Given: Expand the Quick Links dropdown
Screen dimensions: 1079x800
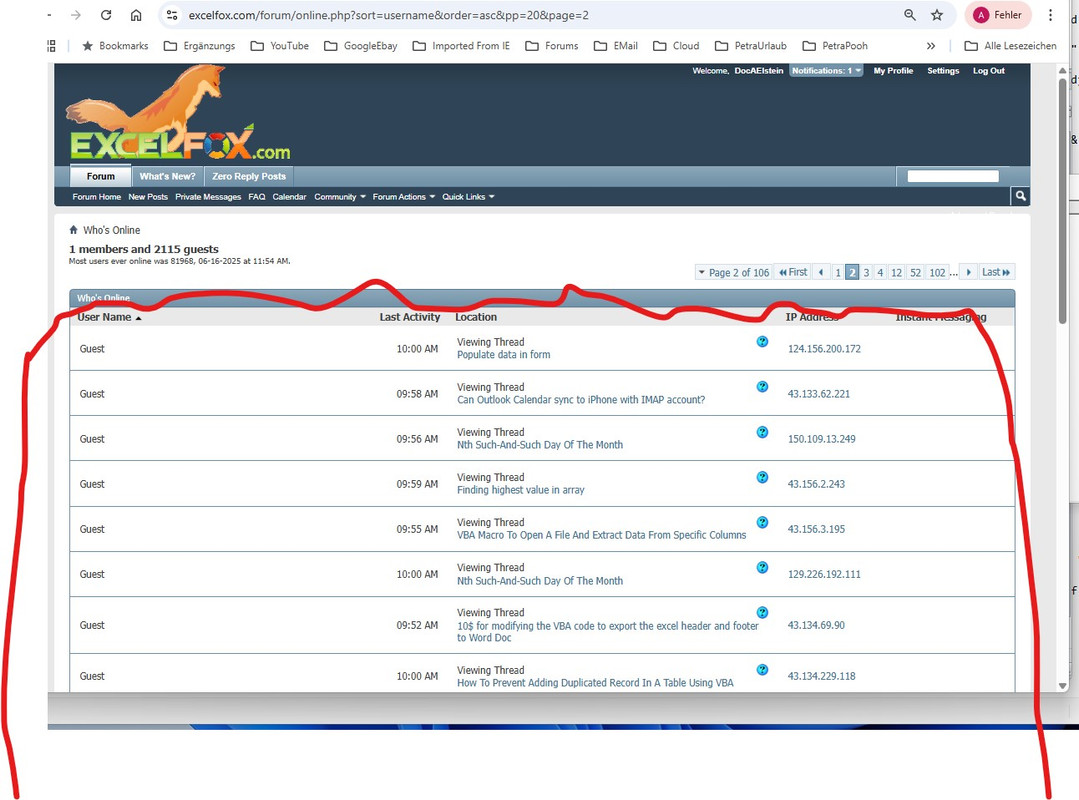Looking at the screenshot, I should click(468, 197).
